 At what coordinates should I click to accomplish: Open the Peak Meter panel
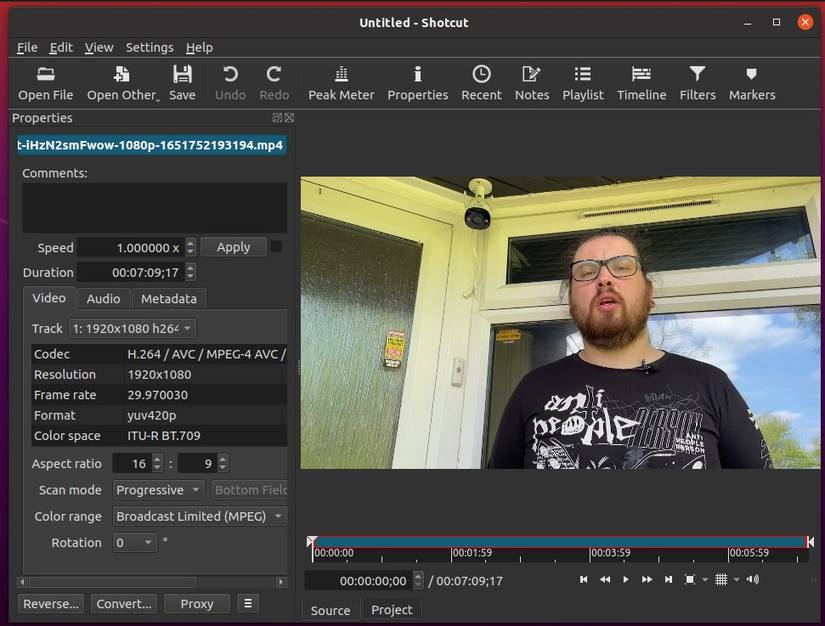point(341,83)
